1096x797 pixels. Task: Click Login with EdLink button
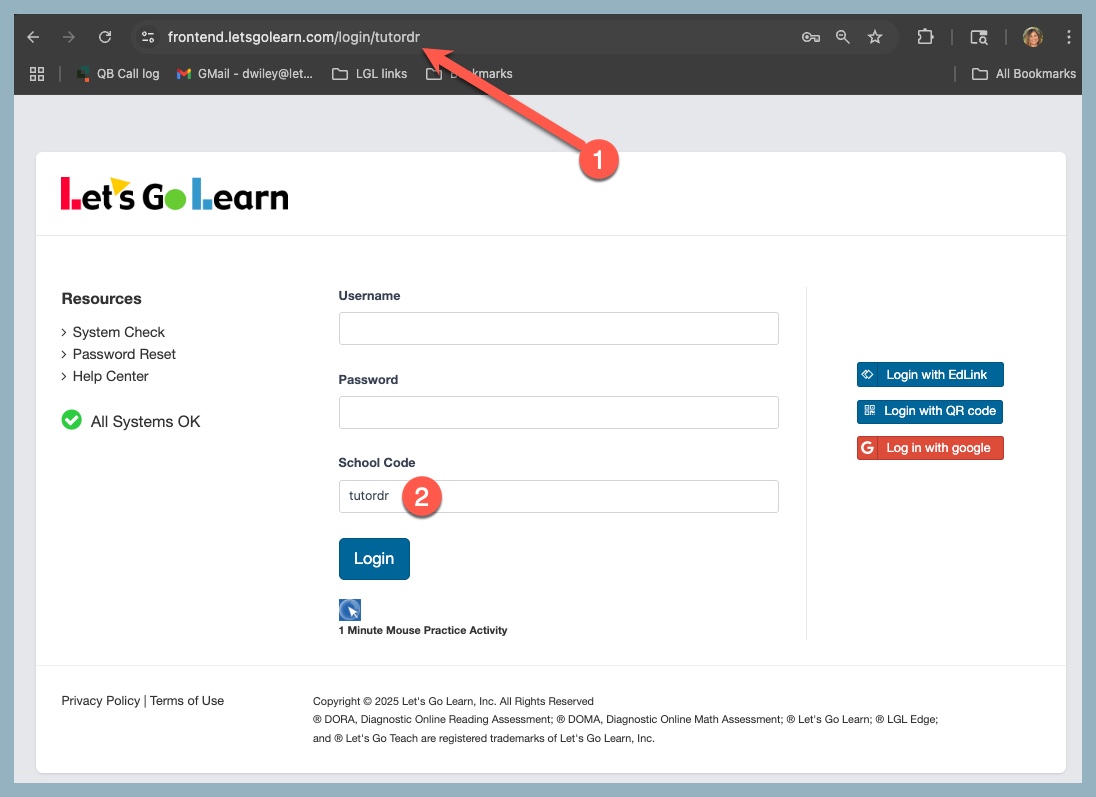[x=930, y=375]
